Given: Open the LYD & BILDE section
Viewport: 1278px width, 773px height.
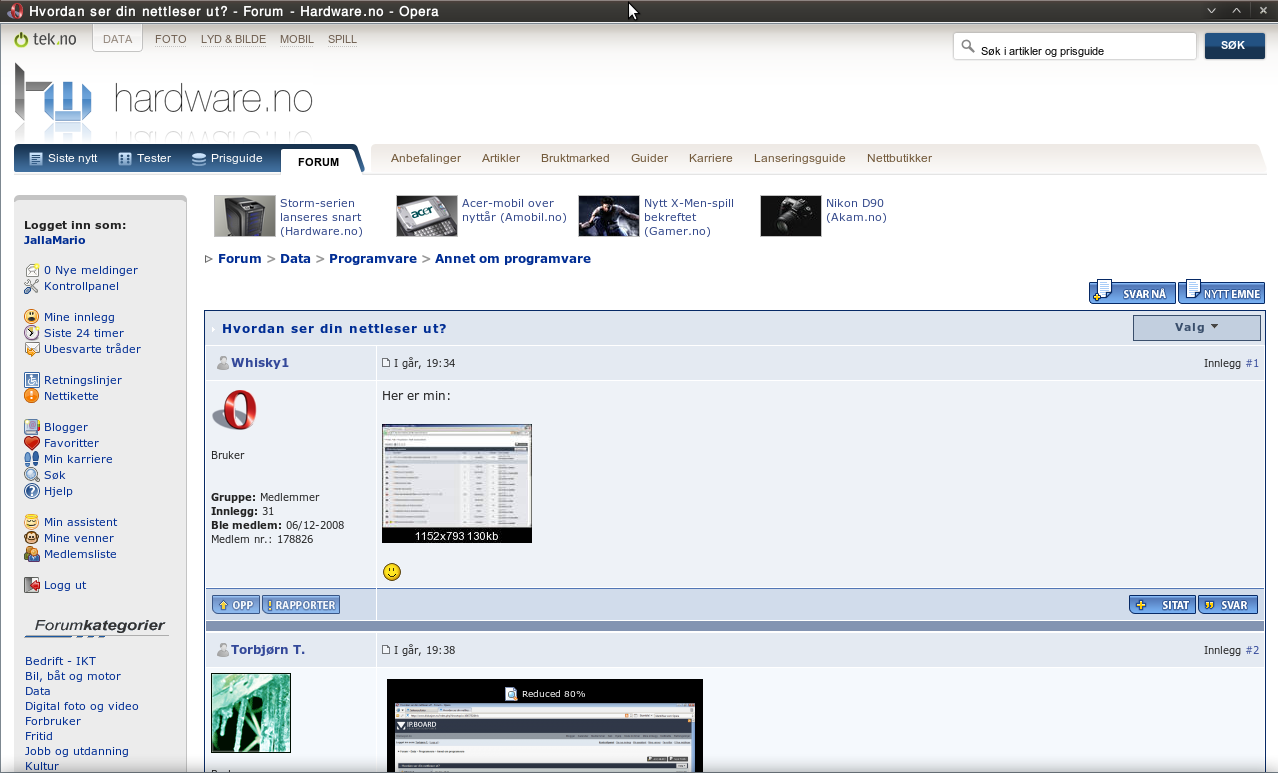Looking at the screenshot, I should 233,39.
